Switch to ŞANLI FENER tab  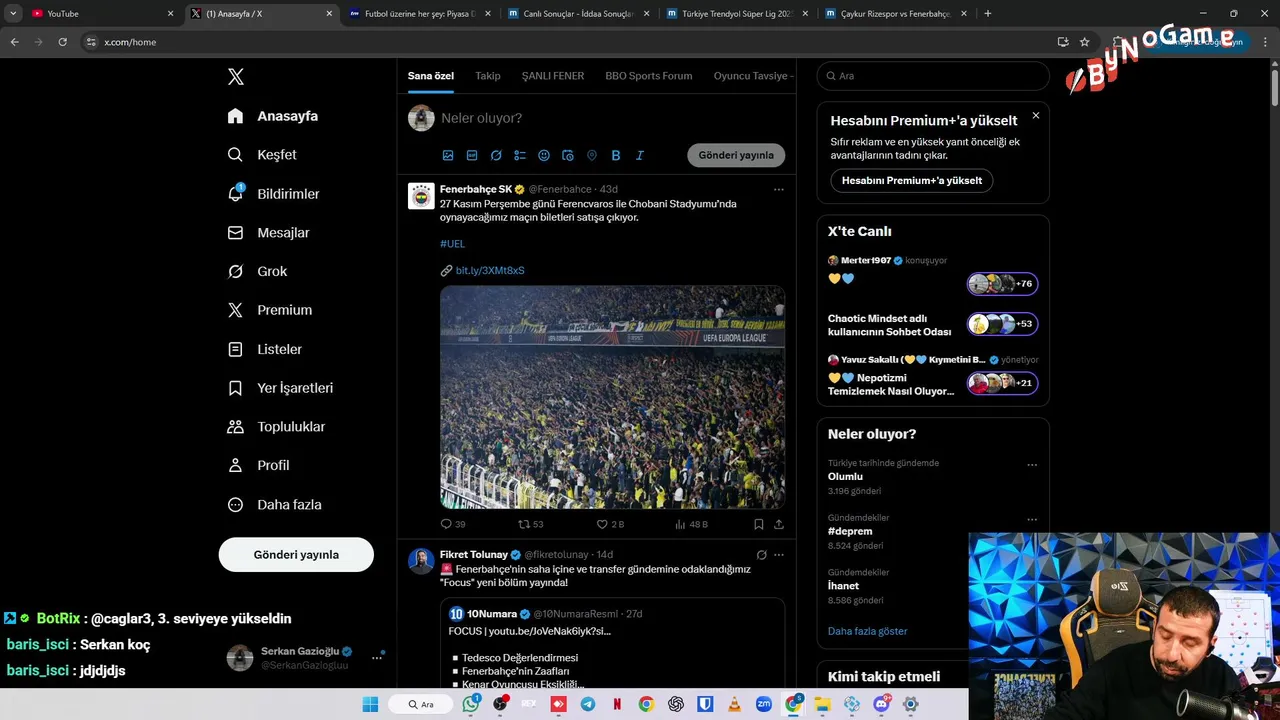552,76
